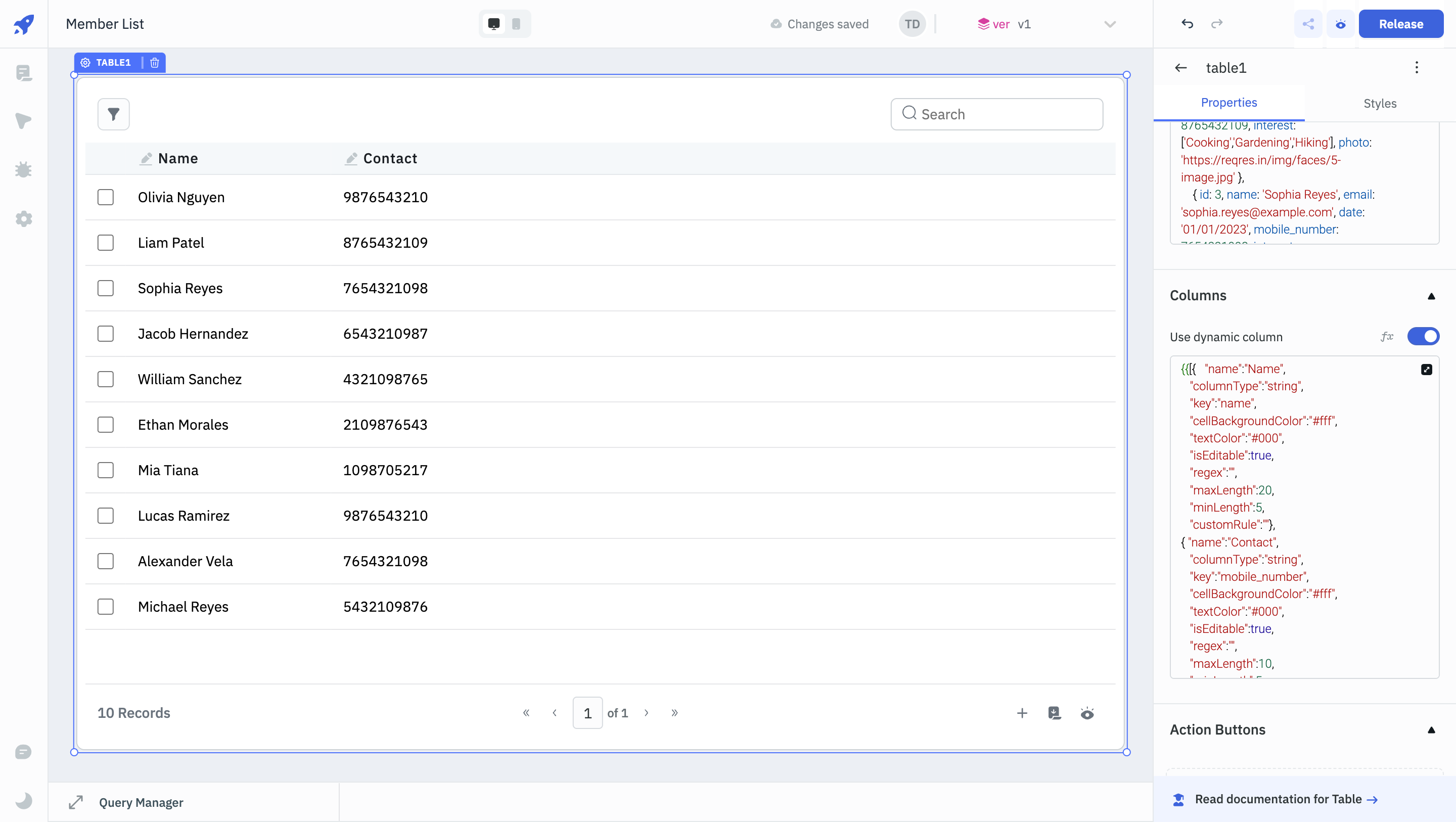Select the Properties tab
1456x822 pixels.
(x=1229, y=103)
